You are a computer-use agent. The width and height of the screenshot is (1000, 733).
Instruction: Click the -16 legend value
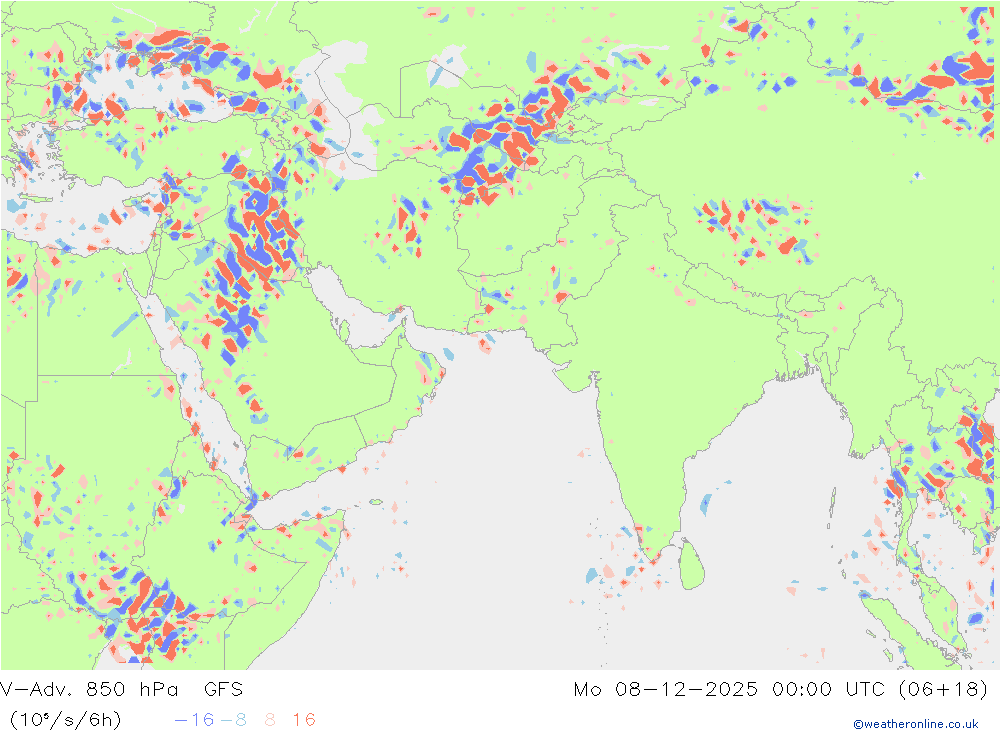pos(195,720)
